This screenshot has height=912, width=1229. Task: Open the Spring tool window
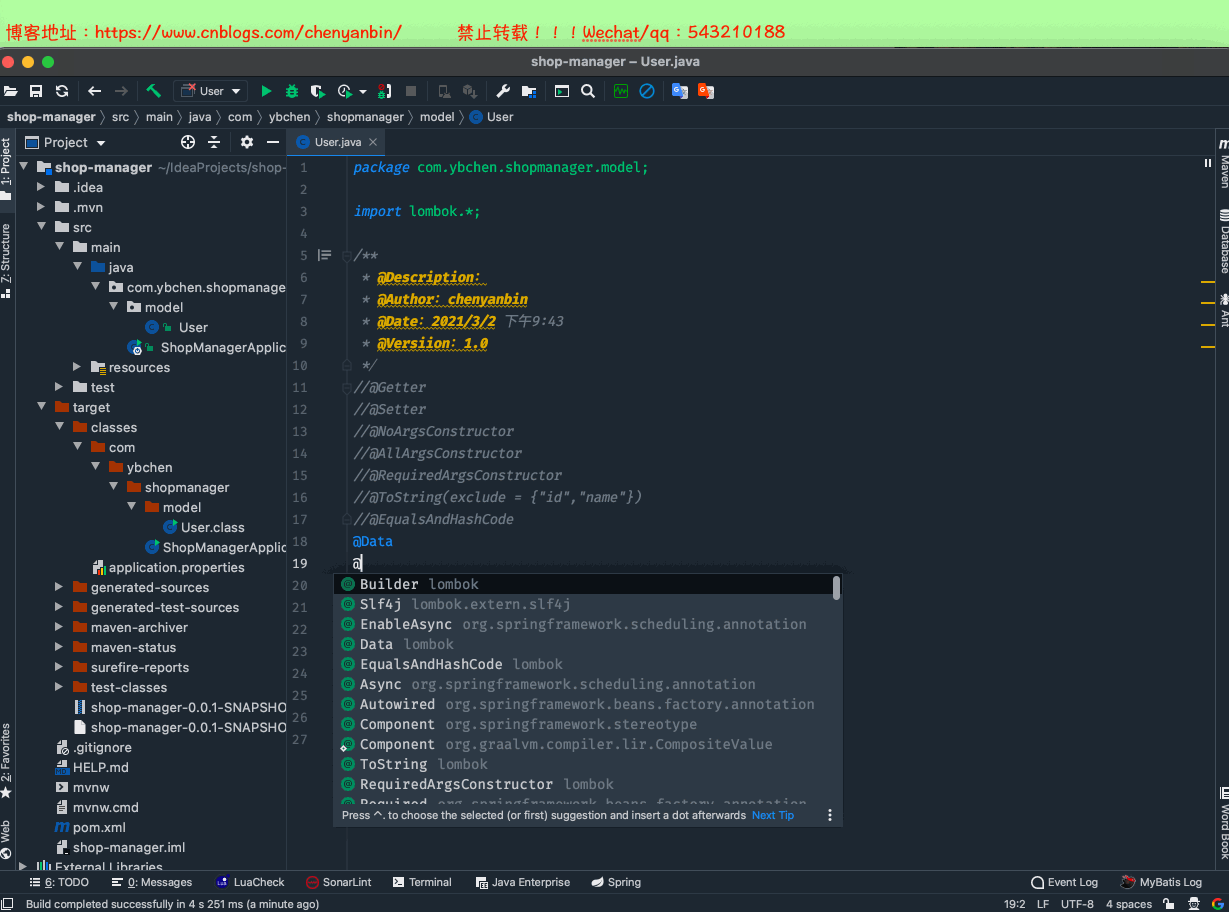[616, 882]
